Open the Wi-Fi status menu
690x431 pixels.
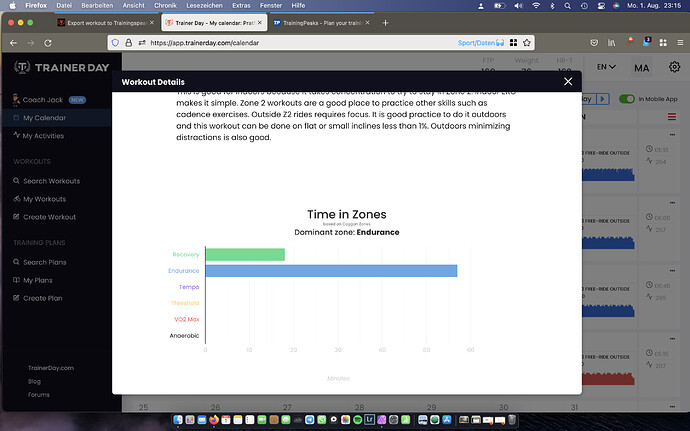click(536, 5)
